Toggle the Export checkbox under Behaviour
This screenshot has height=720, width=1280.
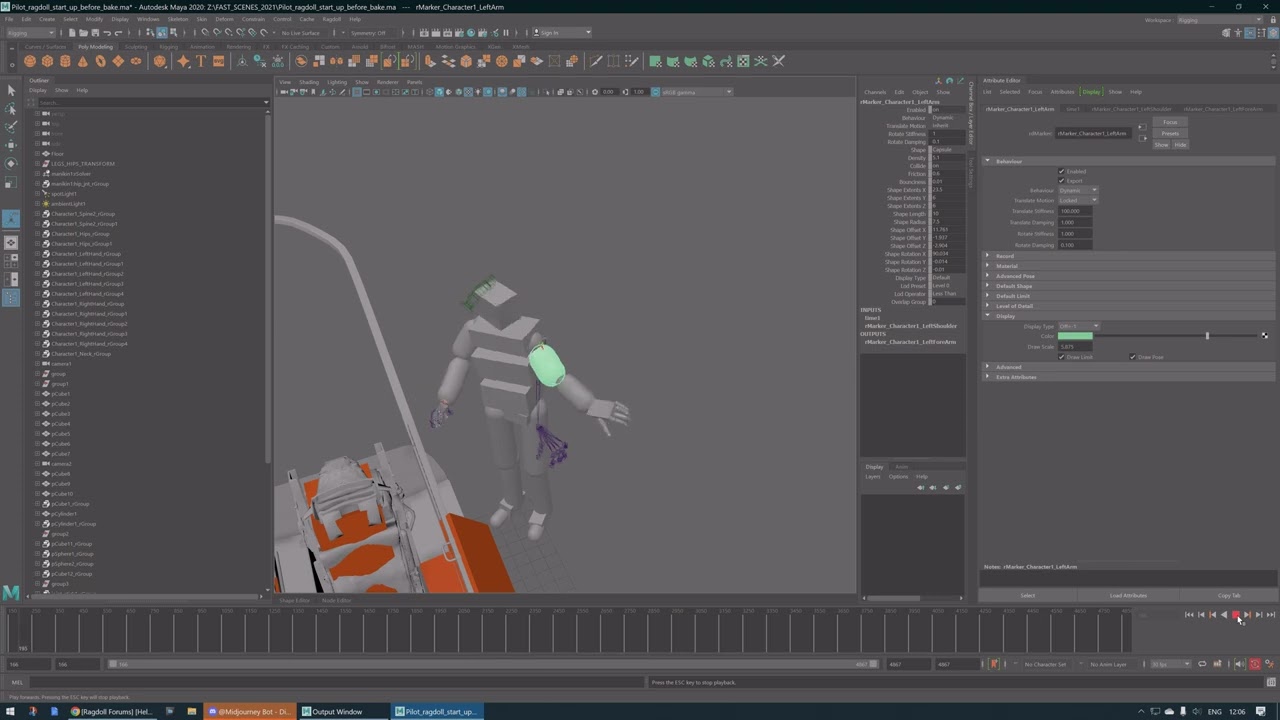pyautogui.click(x=1062, y=181)
